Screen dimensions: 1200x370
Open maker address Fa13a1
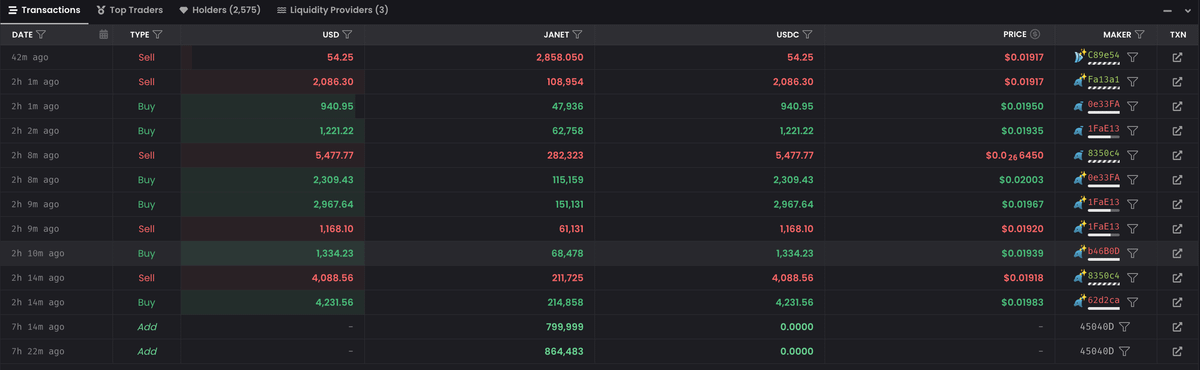(x=1103, y=79)
